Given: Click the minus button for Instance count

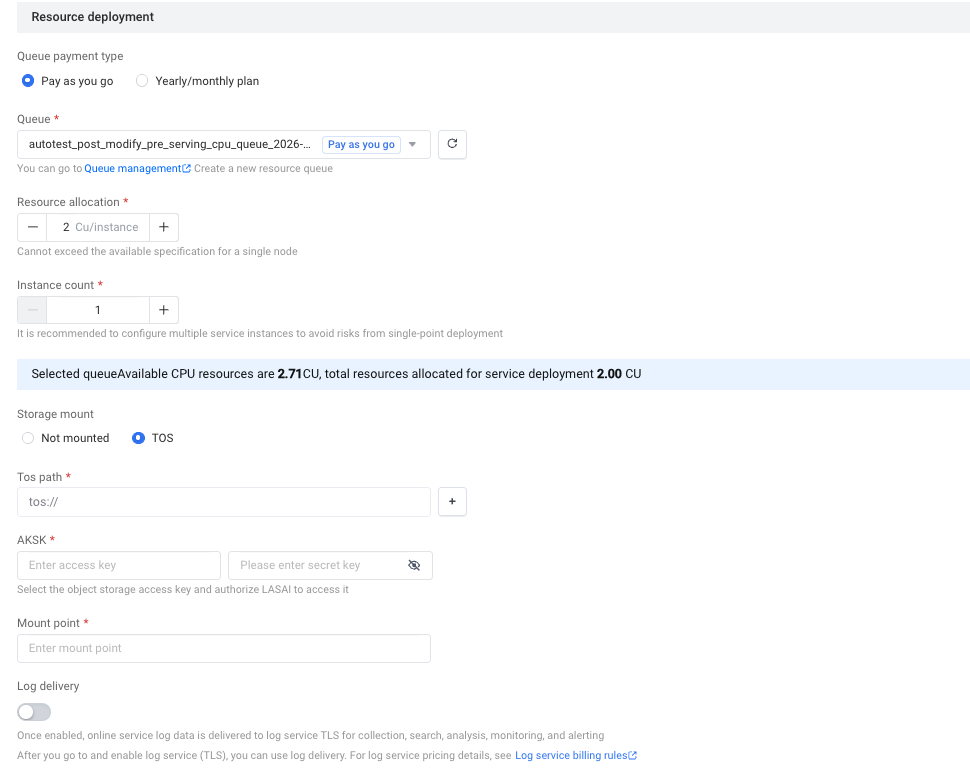Looking at the screenshot, I should [x=32, y=310].
